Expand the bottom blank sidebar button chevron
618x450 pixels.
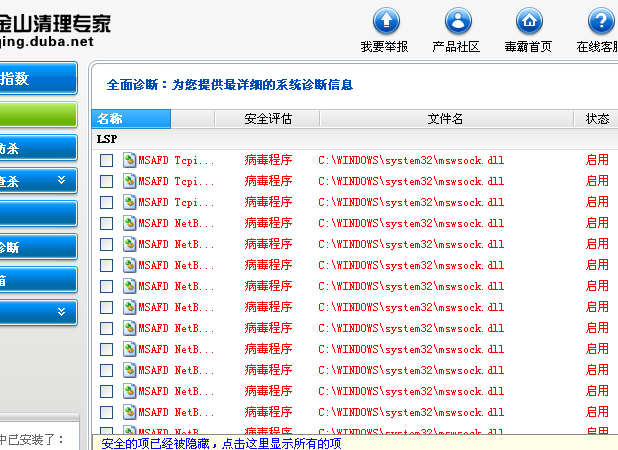pyautogui.click(x=61, y=312)
